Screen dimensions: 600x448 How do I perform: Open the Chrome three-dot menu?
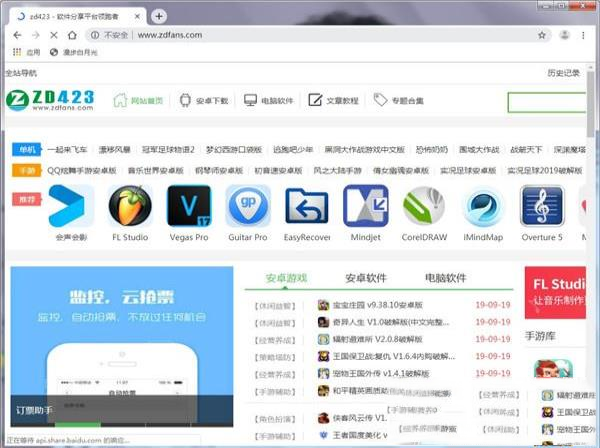[583, 35]
